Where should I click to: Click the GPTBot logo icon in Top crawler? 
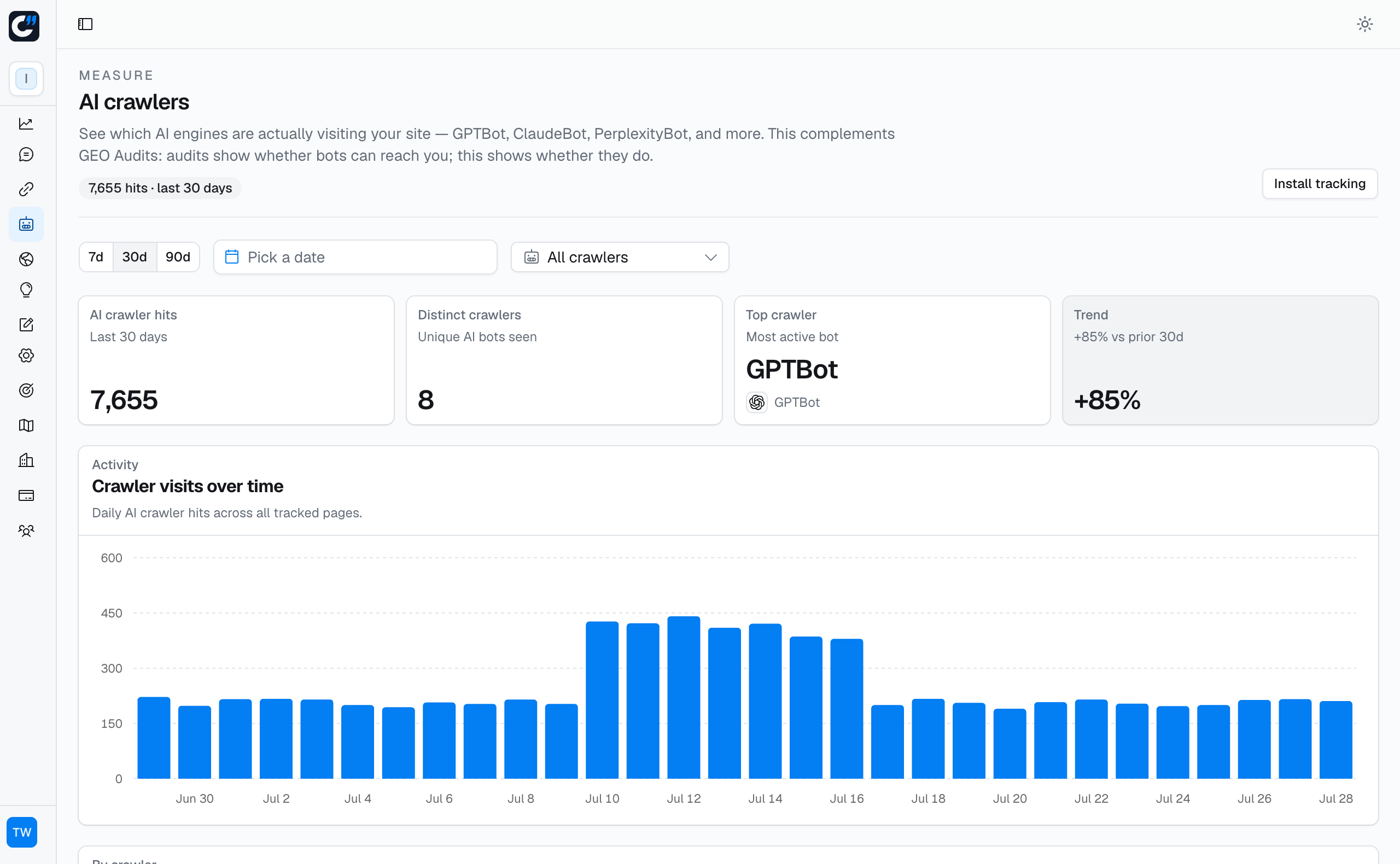(x=756, y=402)
